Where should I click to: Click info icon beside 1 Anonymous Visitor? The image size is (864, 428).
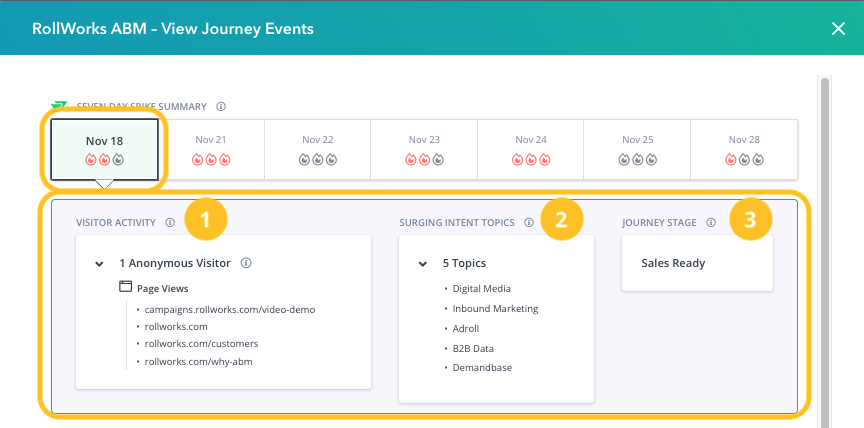click(x=246, y=263)
